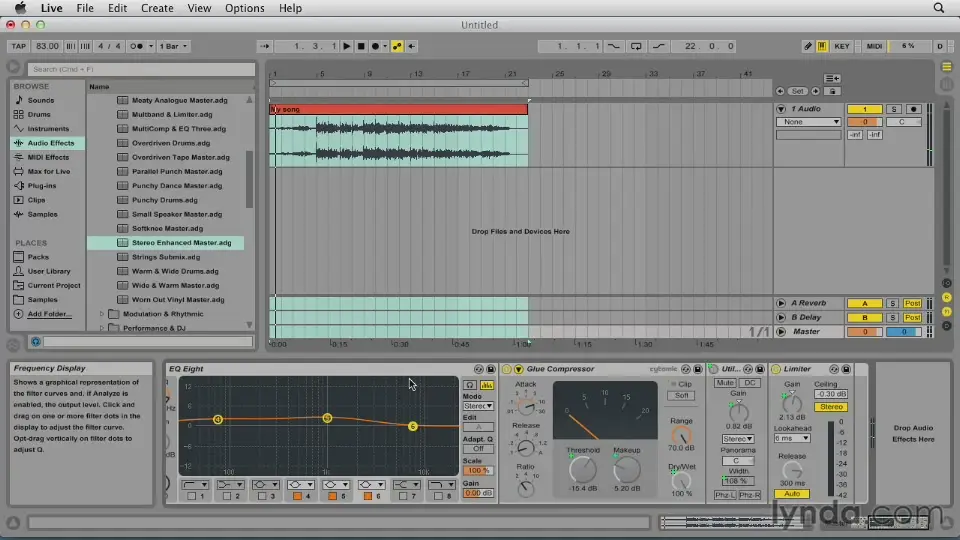This screenshot has height=540, width=960.
Task: Jump to Previous Locator arrow
Action: pyautogui.click(x=780, y=91)
